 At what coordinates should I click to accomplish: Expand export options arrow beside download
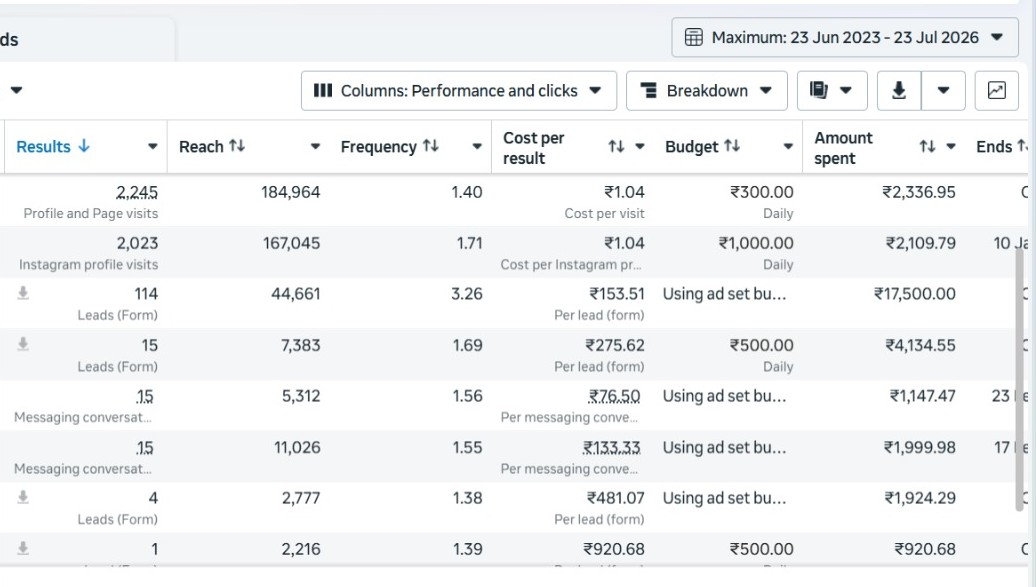(x=944, y=91)
